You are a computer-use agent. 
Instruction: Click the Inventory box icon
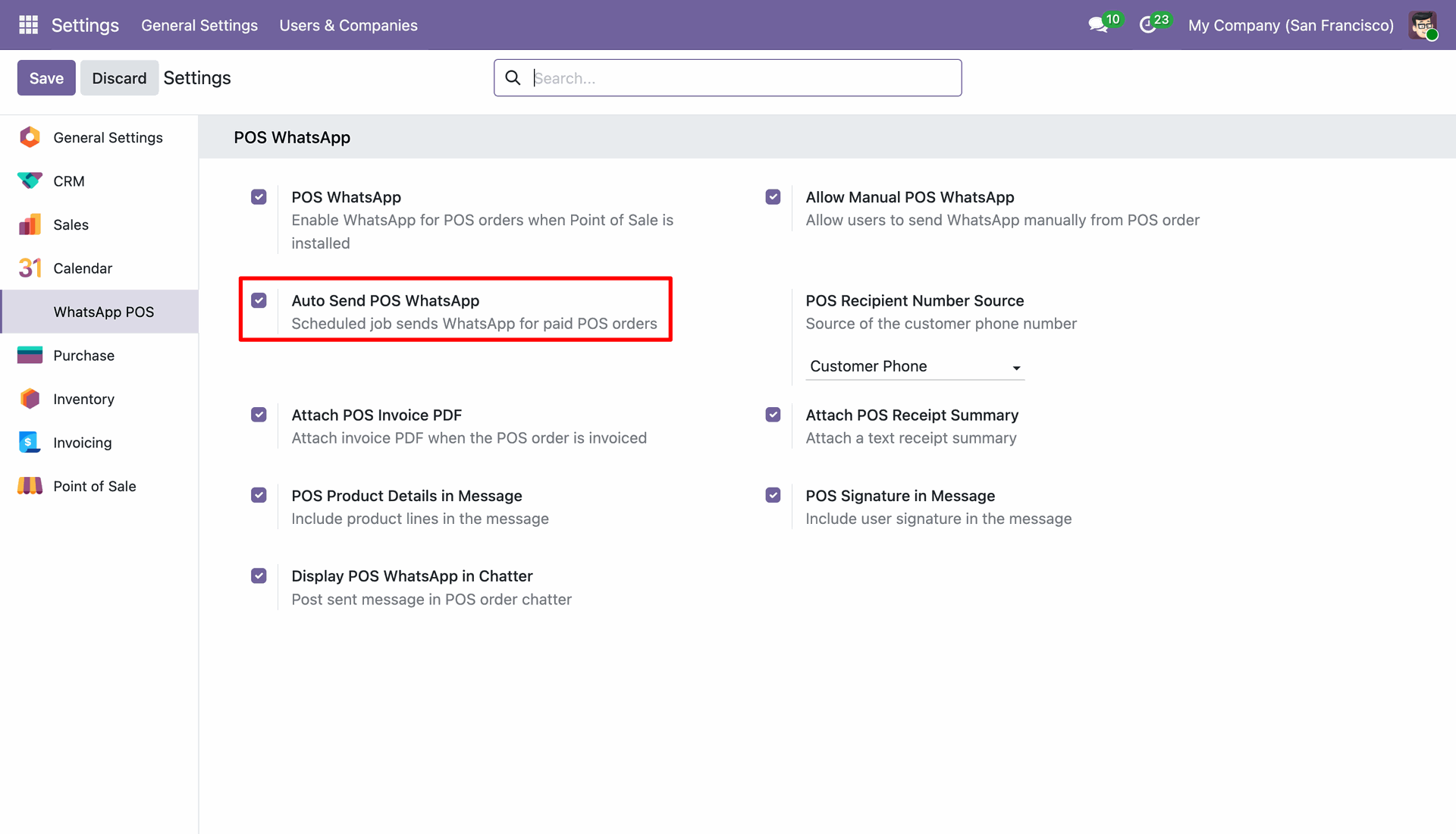[30, 399]
